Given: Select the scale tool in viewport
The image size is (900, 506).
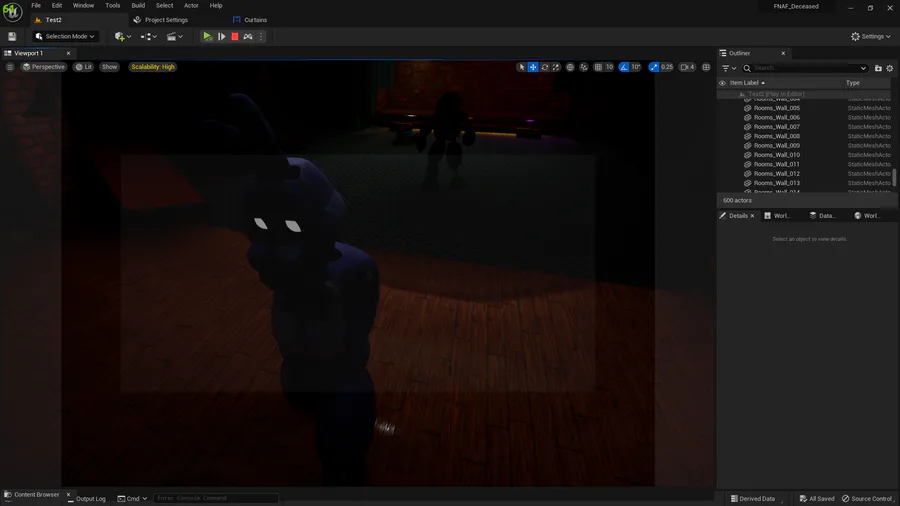Looking at the screenshot, I should 556,67.
